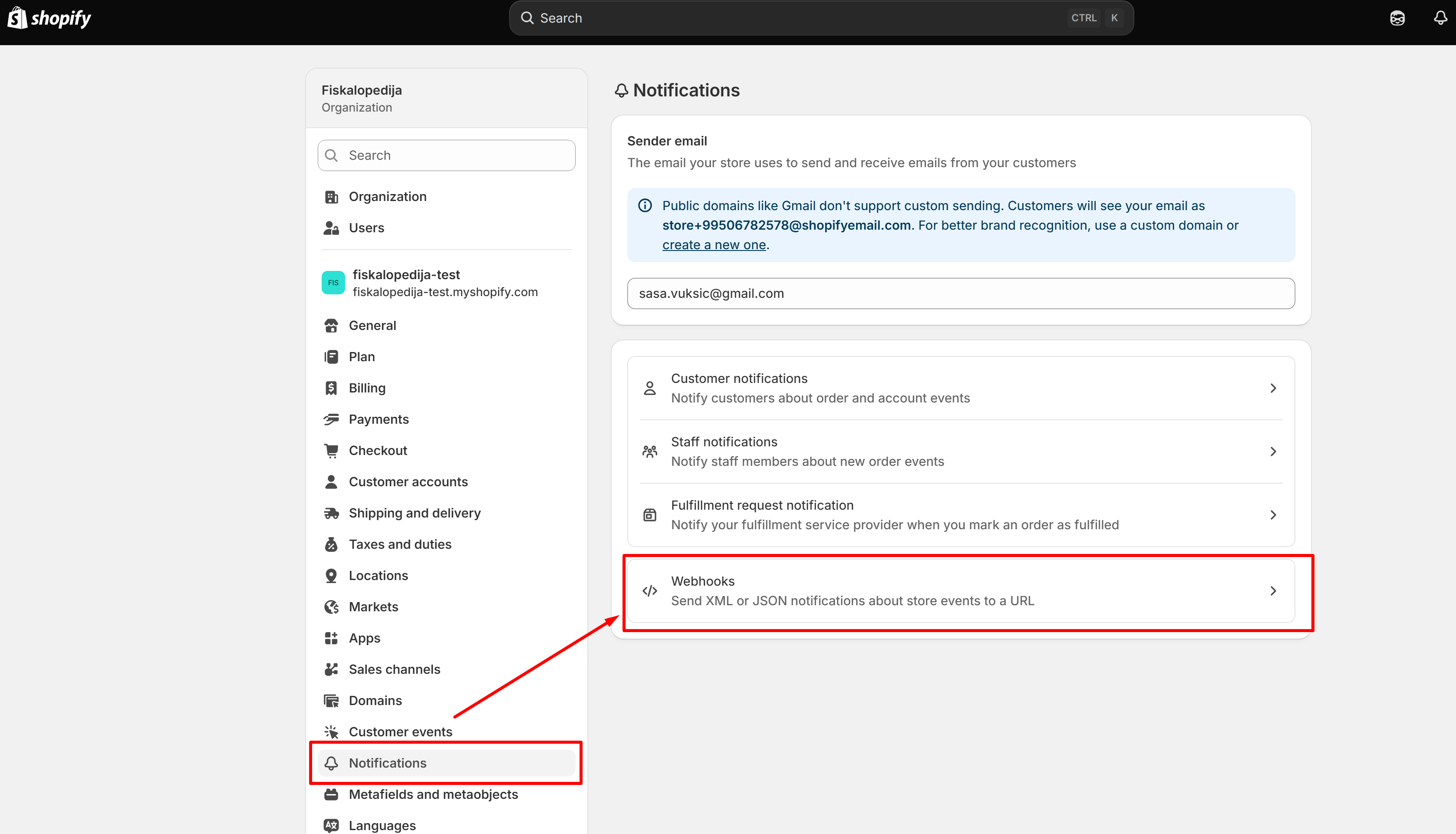Click the Customer notifications person icon

(x=649, y=389)
